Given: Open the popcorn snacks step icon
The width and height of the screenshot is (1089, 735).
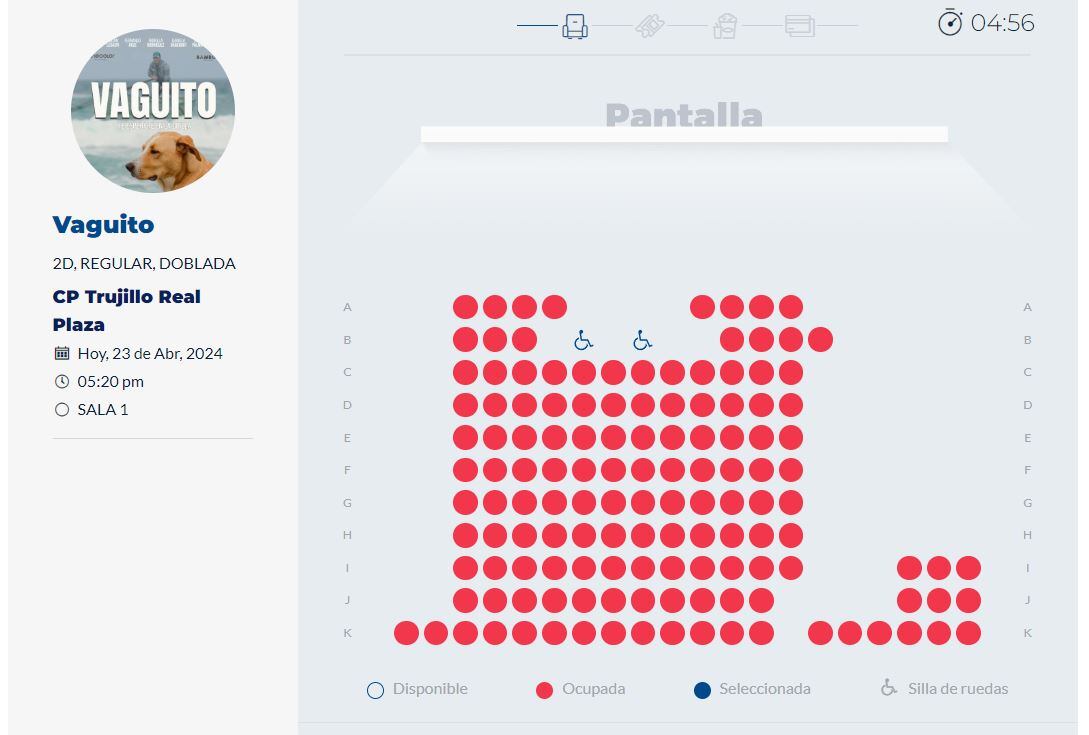Looking at the screenshot, I should [725, 25].
